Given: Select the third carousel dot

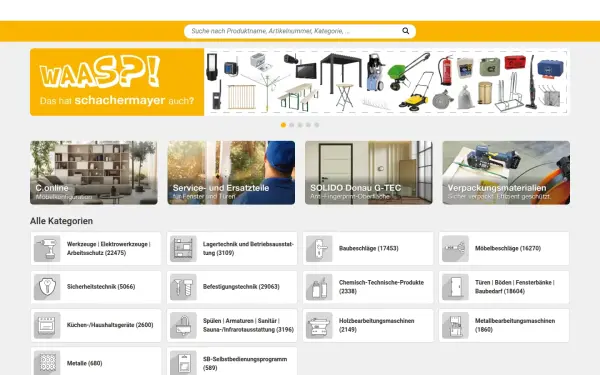Looking at the screenshot, I should pos(300,125).
